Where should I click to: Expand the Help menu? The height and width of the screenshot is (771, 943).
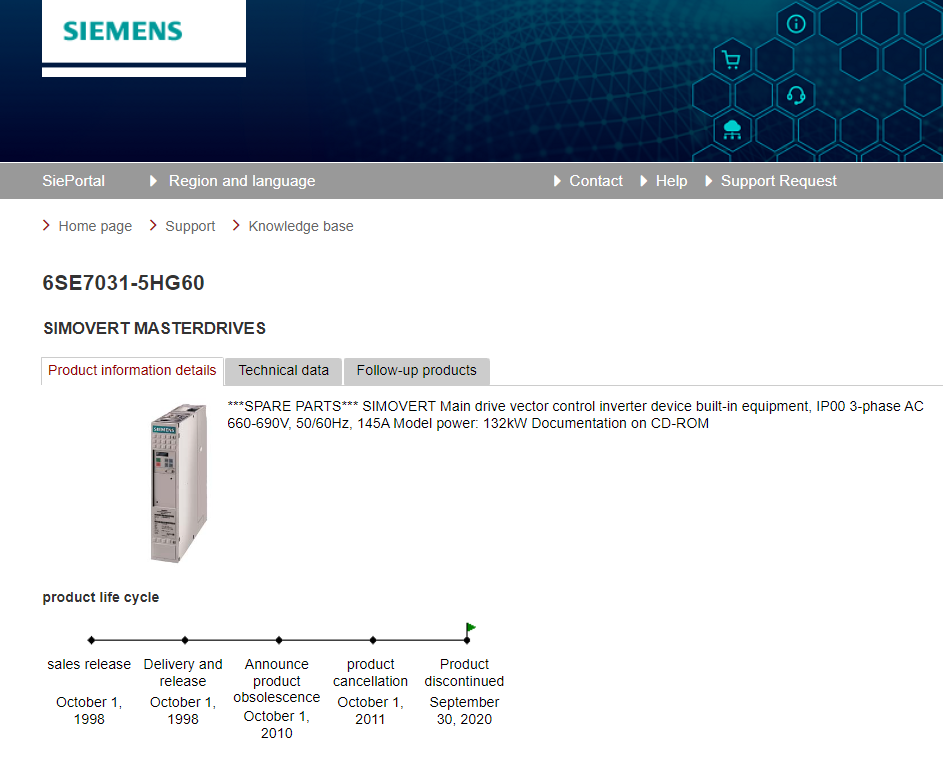[x=671, y=181]
